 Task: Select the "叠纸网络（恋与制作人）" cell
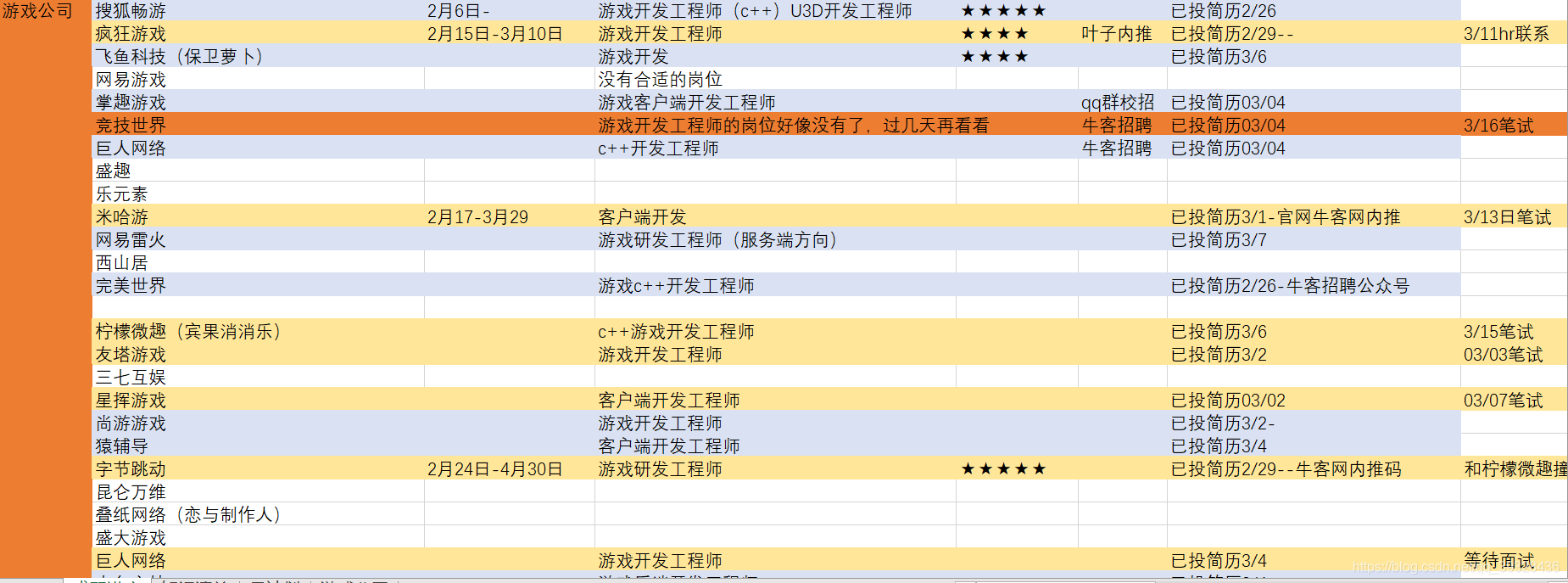click(259, 514)
